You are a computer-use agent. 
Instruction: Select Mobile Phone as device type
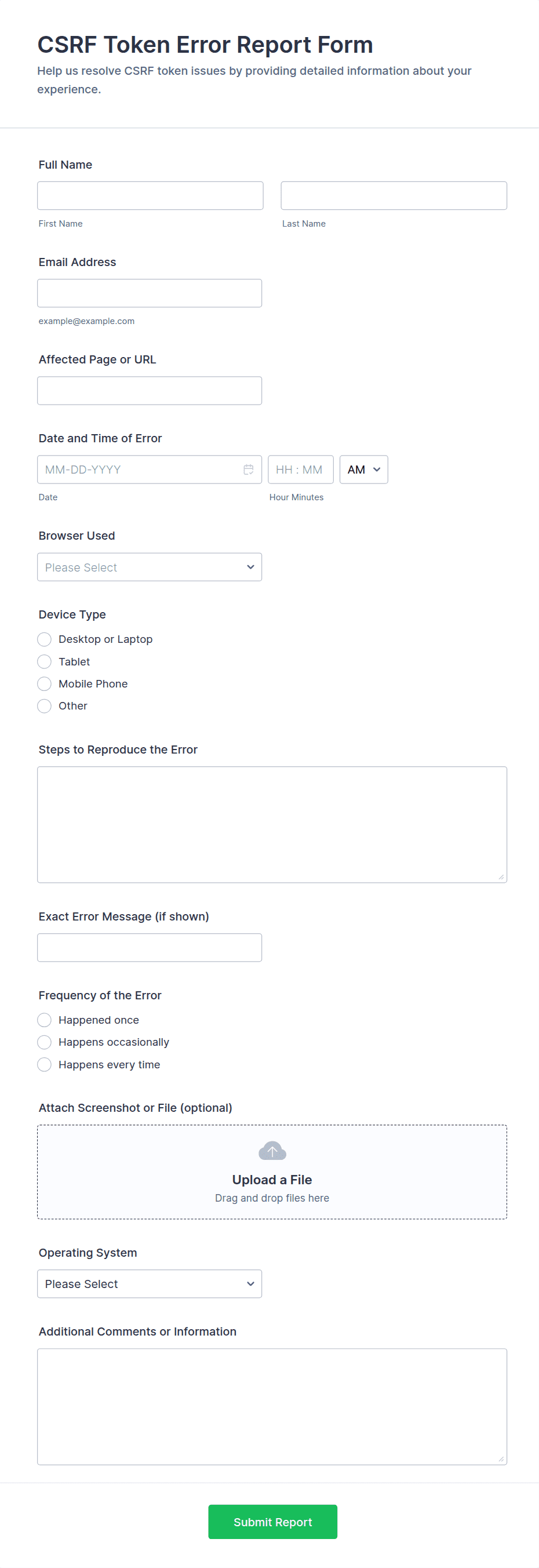coord(45,683)
